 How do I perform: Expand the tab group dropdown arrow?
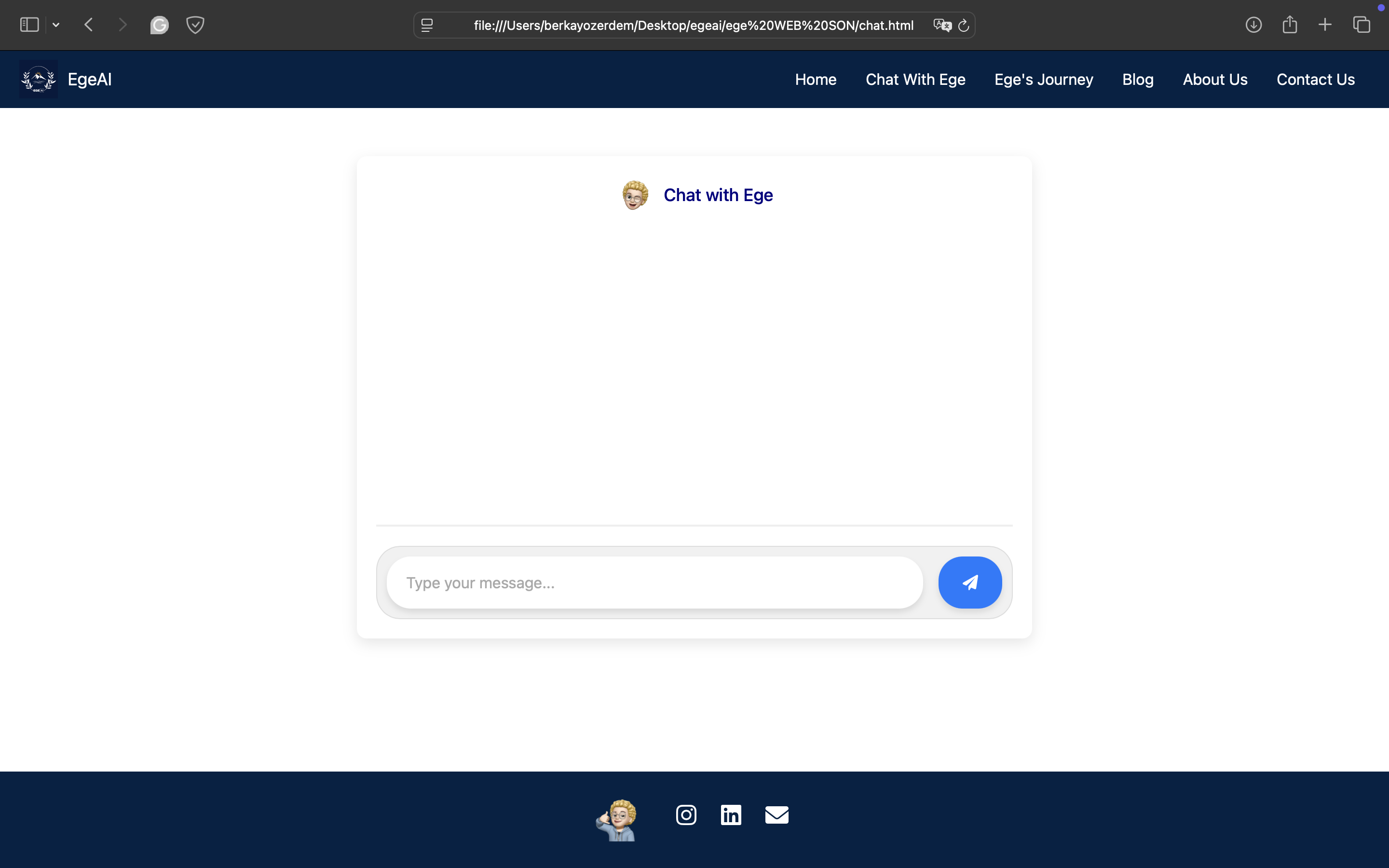coord(55,25)
